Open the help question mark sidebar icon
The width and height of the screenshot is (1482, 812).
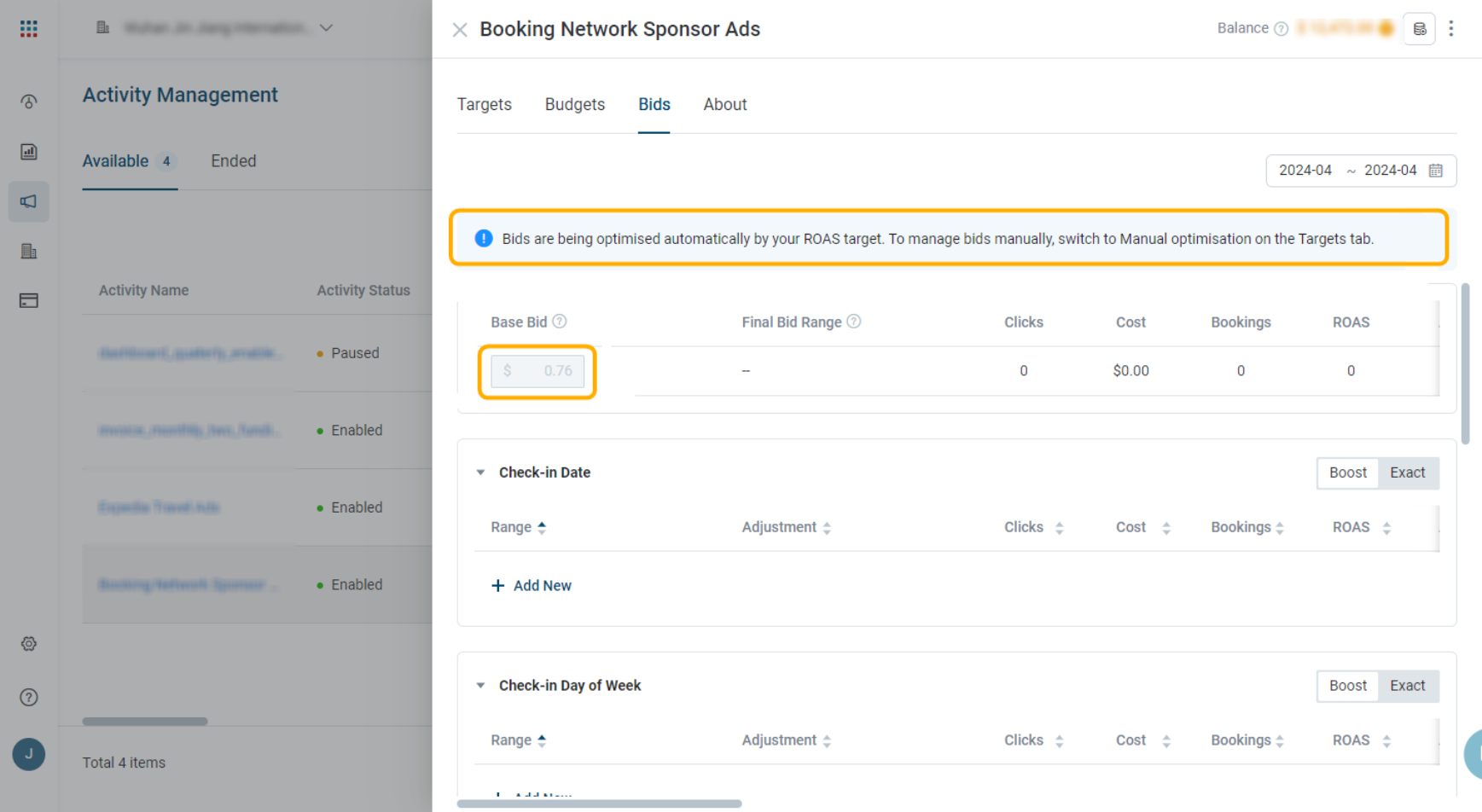tap(29, 698)
